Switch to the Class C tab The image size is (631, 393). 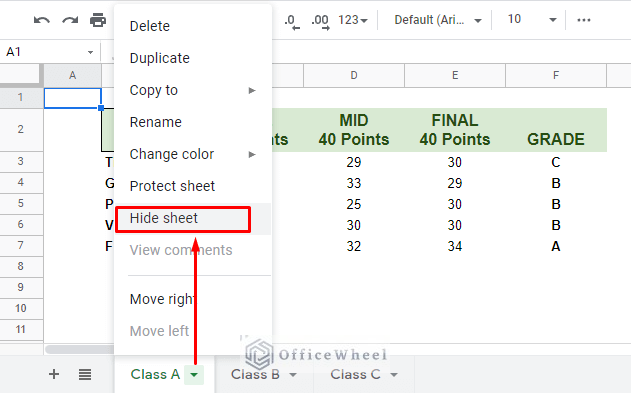(355, 374)
